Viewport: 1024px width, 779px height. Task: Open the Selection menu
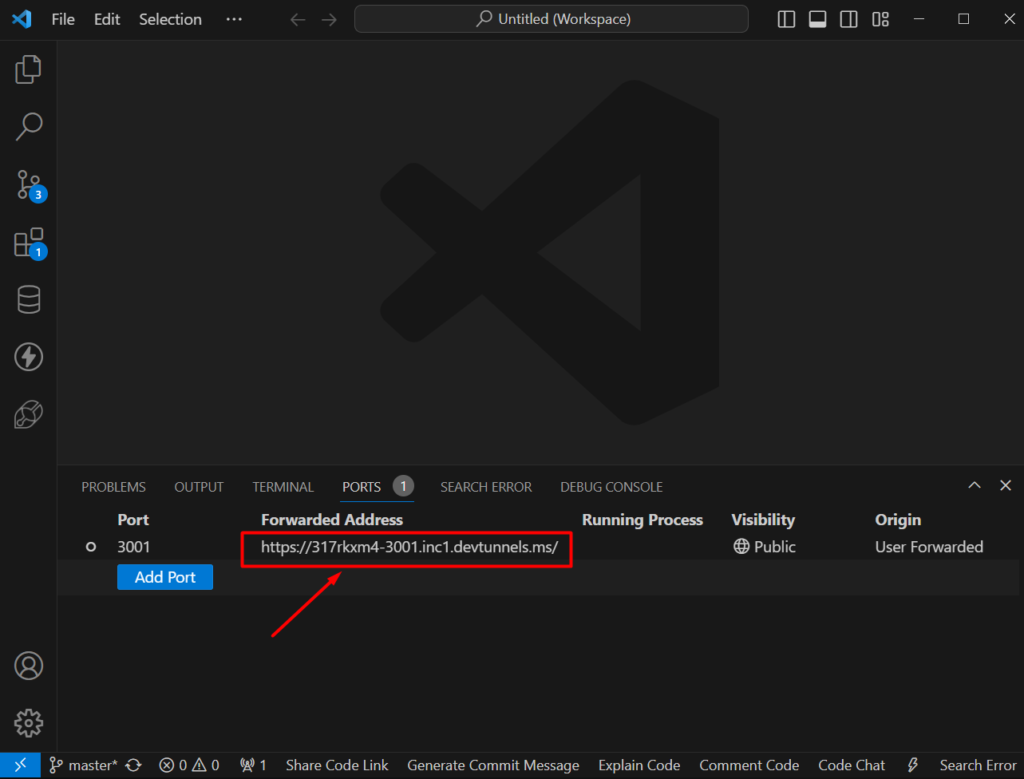[x=170, y=19]
